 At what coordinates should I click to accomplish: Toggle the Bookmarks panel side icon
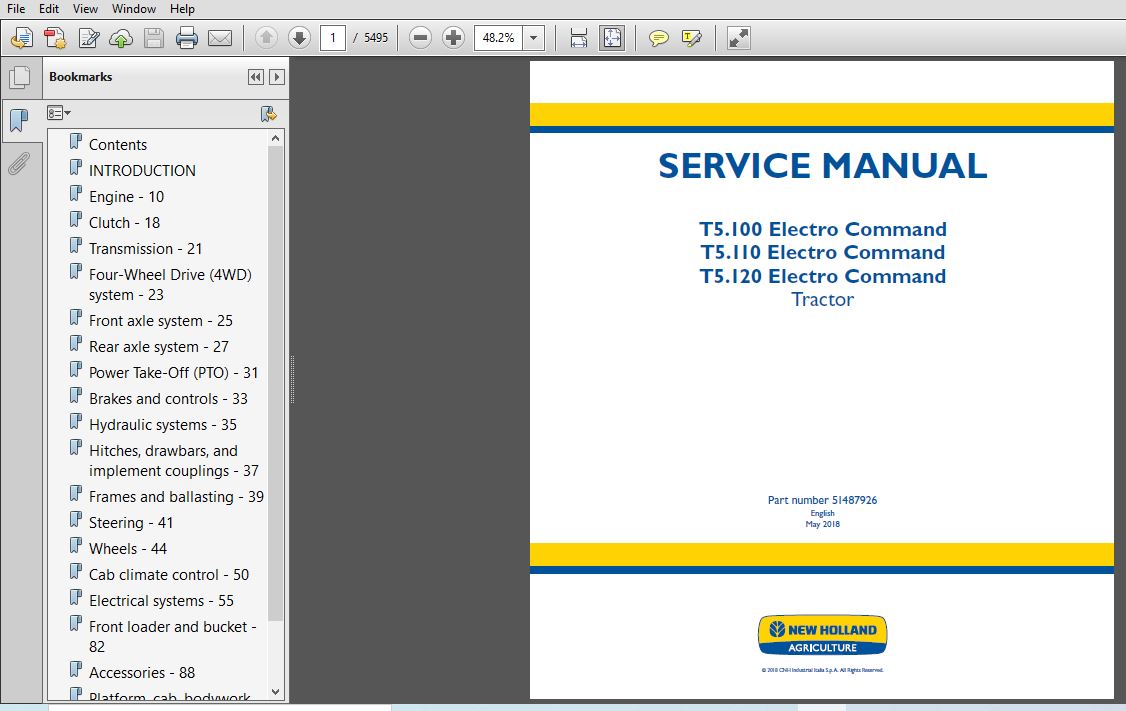pyautogui.click(x=20, y=120)
